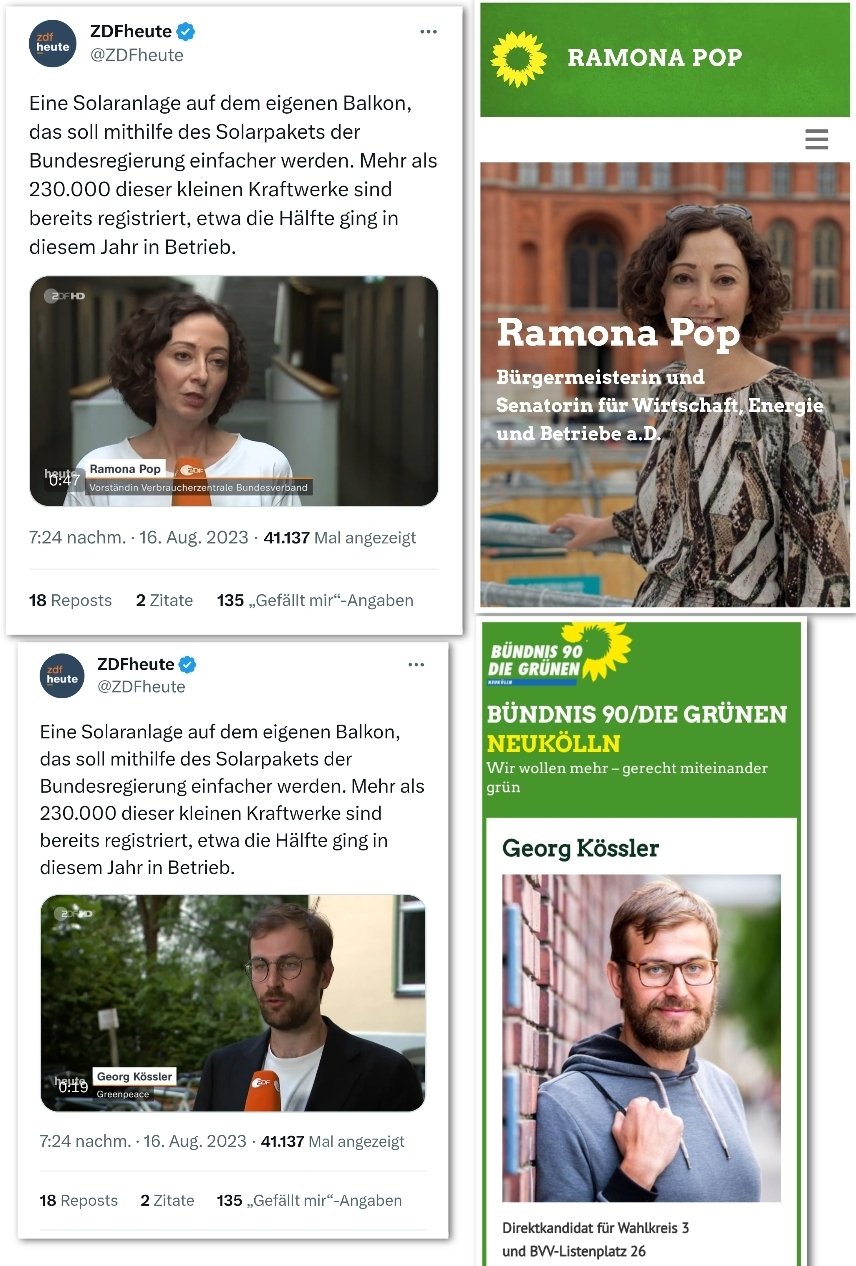
Task: Click verified badge next to bottom ZDFheute name
Action: tap(187, 664)
